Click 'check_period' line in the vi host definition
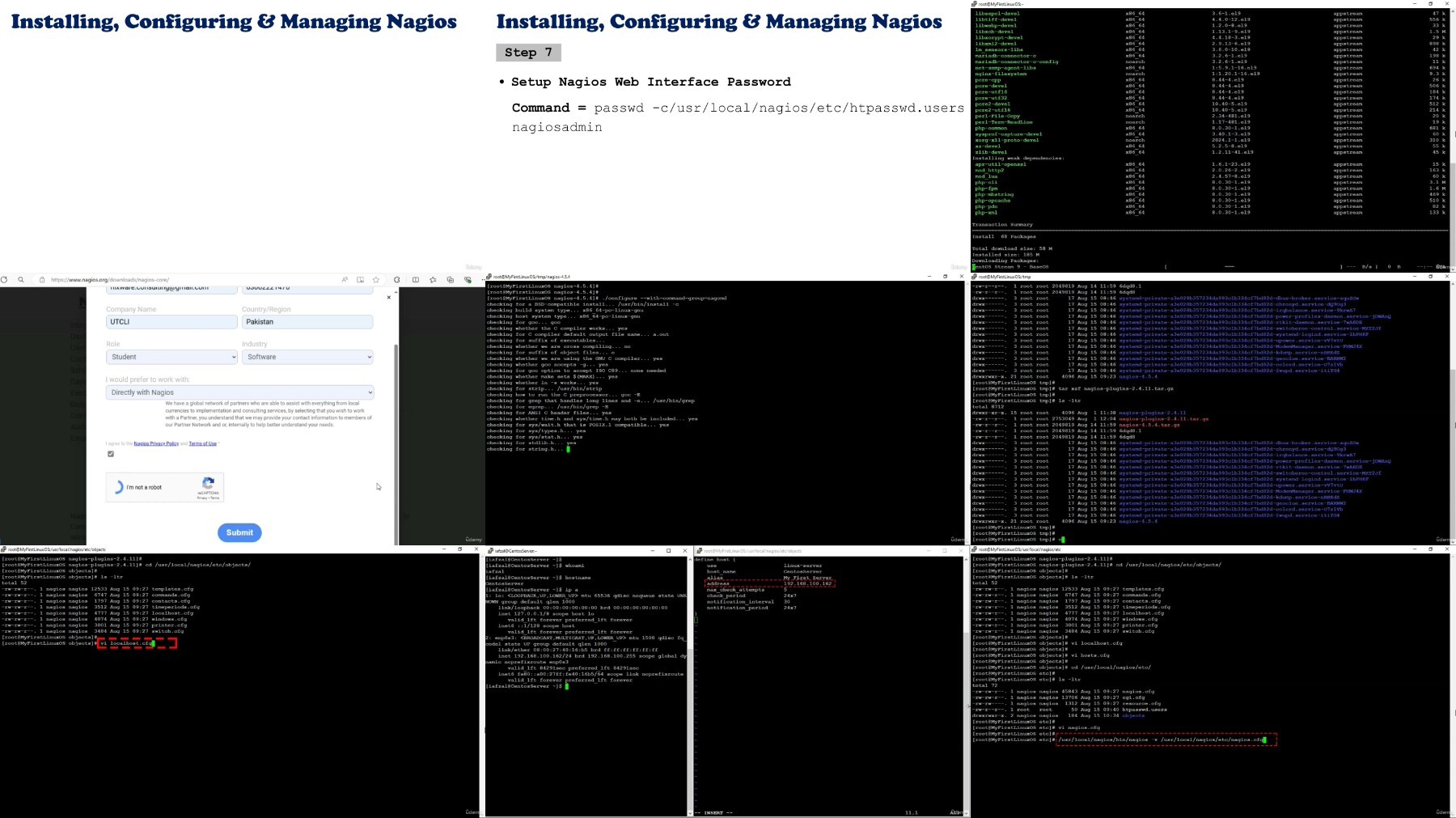The width and height of the screenshot is (1456, 818). pos(751,596)
